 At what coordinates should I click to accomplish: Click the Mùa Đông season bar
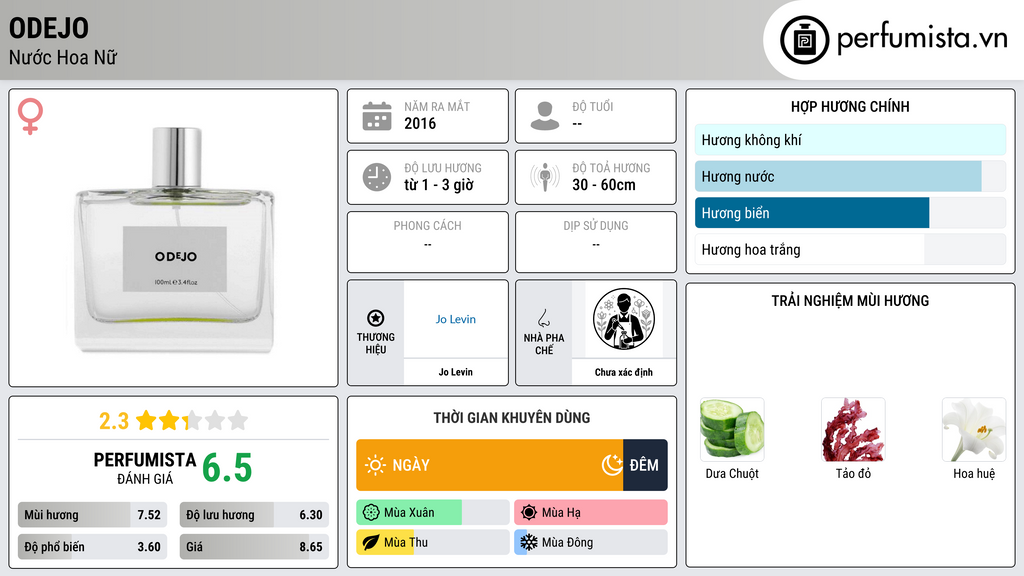(591, 542)
